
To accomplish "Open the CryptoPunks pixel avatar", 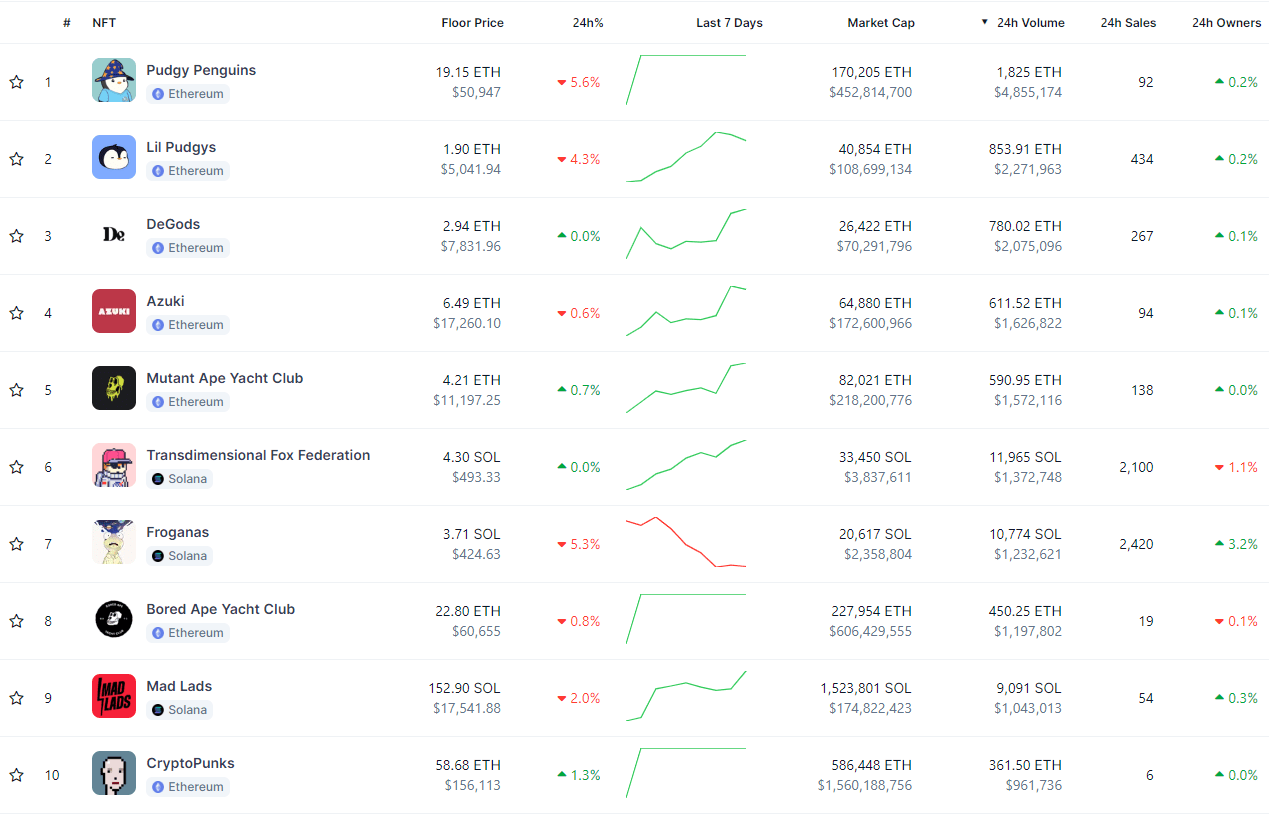I will [x=114, y=773].
